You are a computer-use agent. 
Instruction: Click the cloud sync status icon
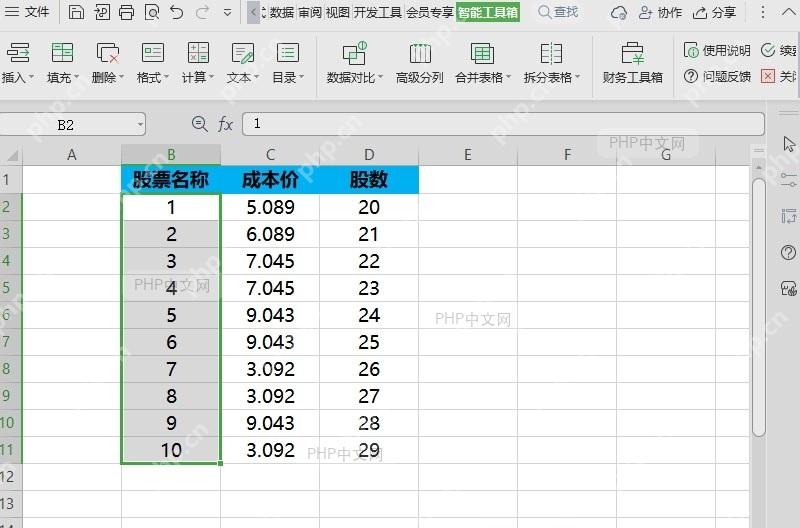(x=619, y=13)
